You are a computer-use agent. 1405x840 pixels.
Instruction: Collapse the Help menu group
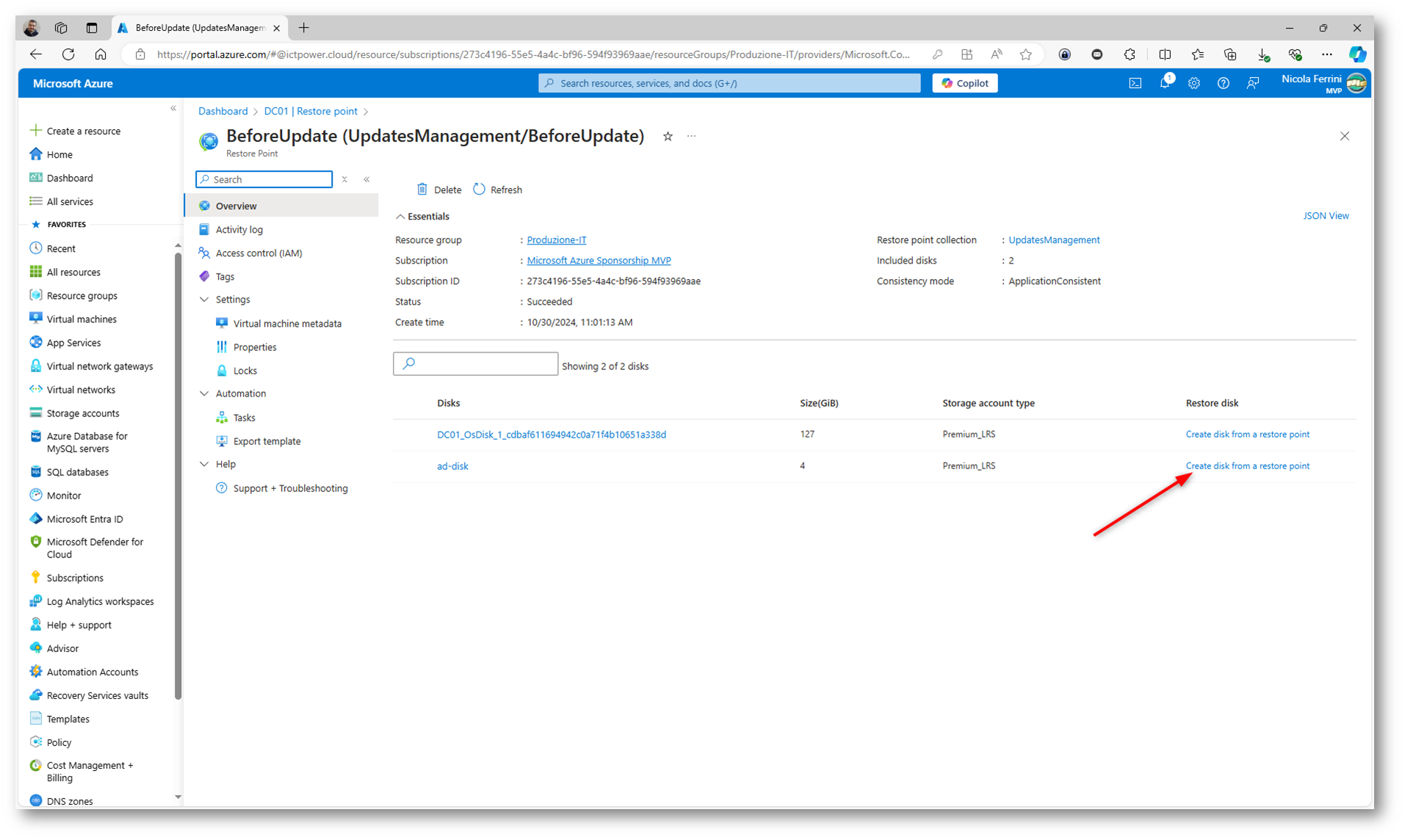point(204,464)
